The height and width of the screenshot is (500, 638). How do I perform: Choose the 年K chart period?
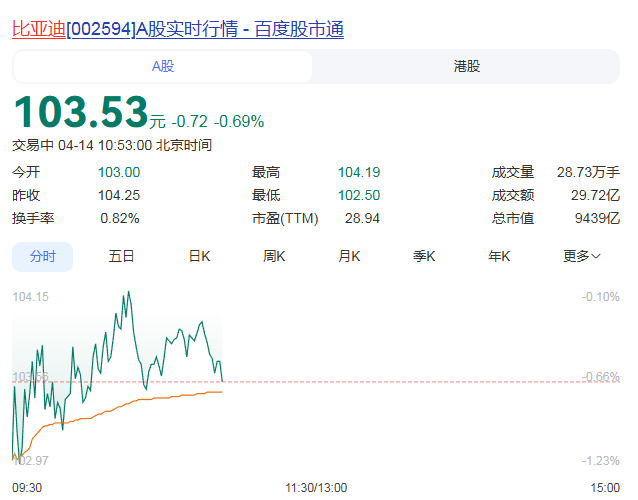499,256
